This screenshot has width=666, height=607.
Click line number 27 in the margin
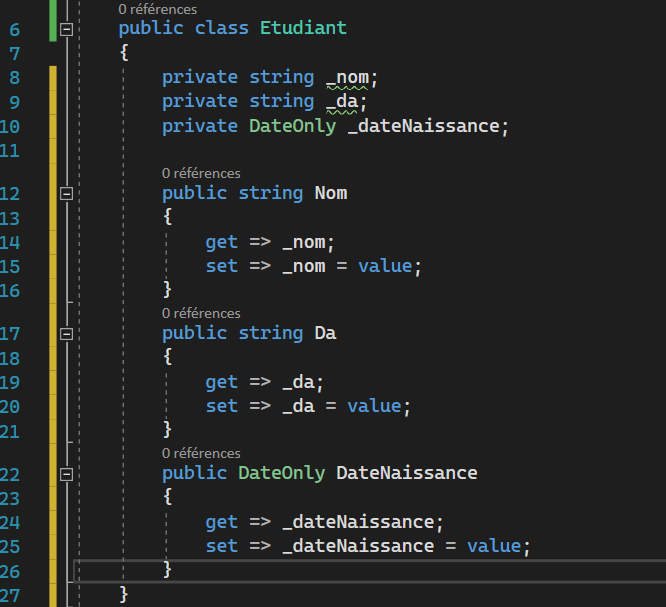click(10, 594)
